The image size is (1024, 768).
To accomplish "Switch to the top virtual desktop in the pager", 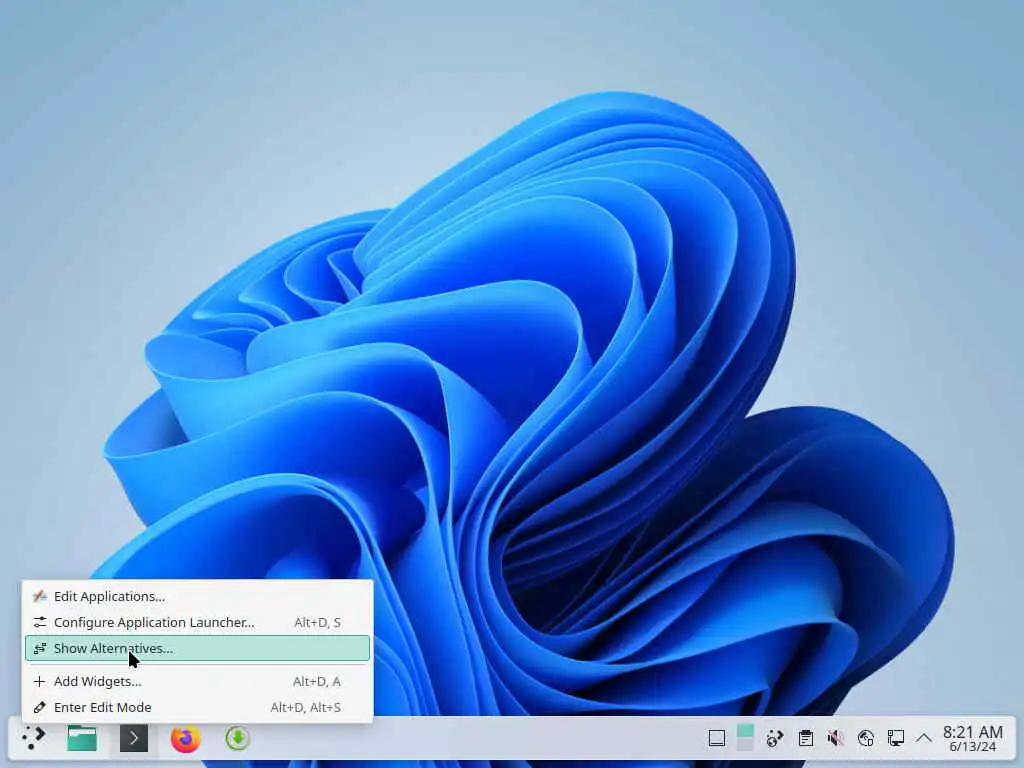I will pos(745,731).
